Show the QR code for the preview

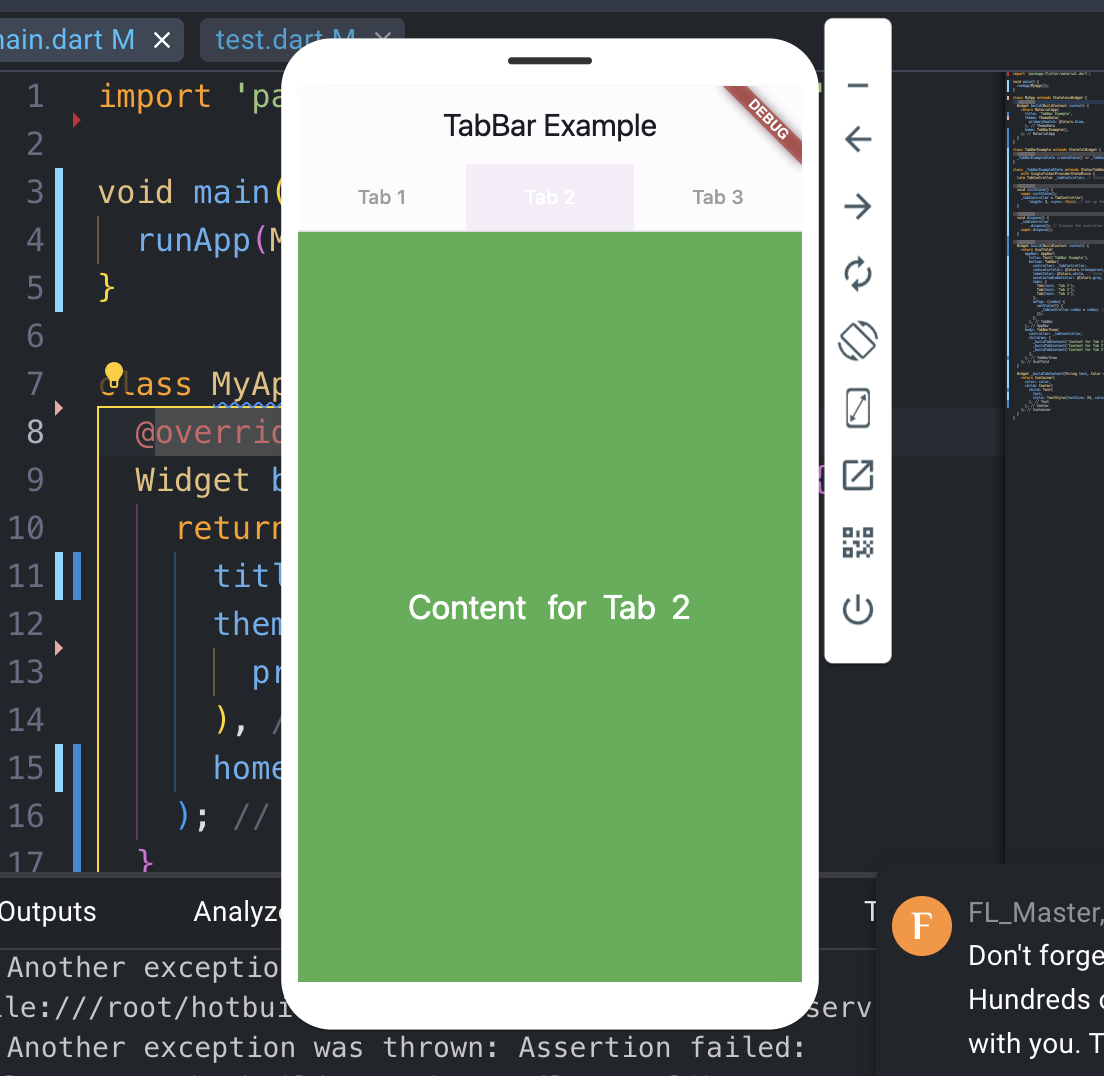click(x=858, y=543)
